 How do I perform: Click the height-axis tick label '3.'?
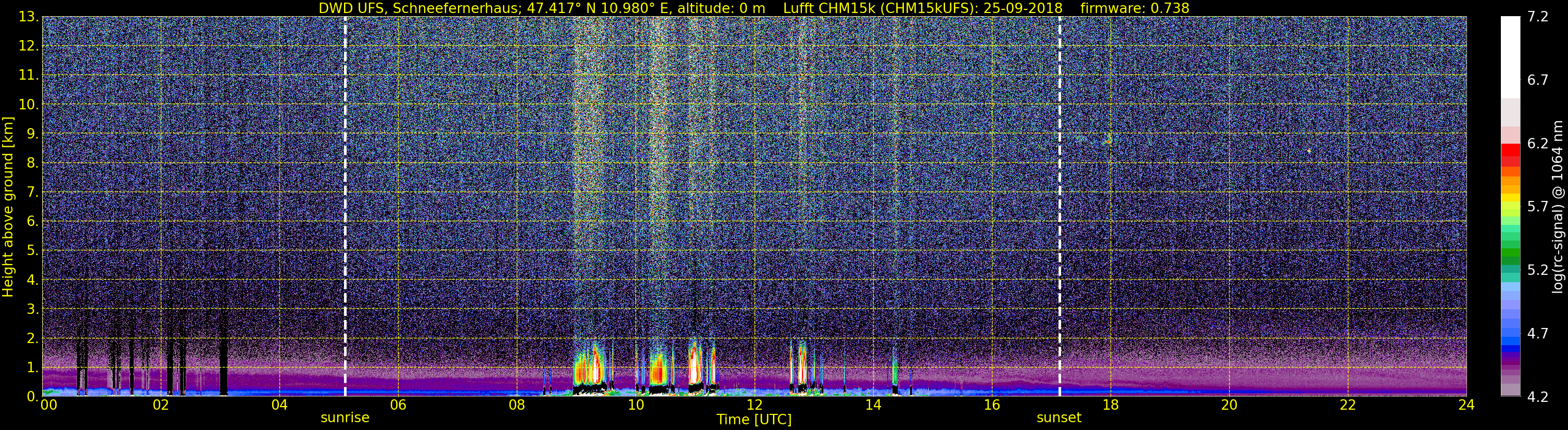click(x=32, y=309)
